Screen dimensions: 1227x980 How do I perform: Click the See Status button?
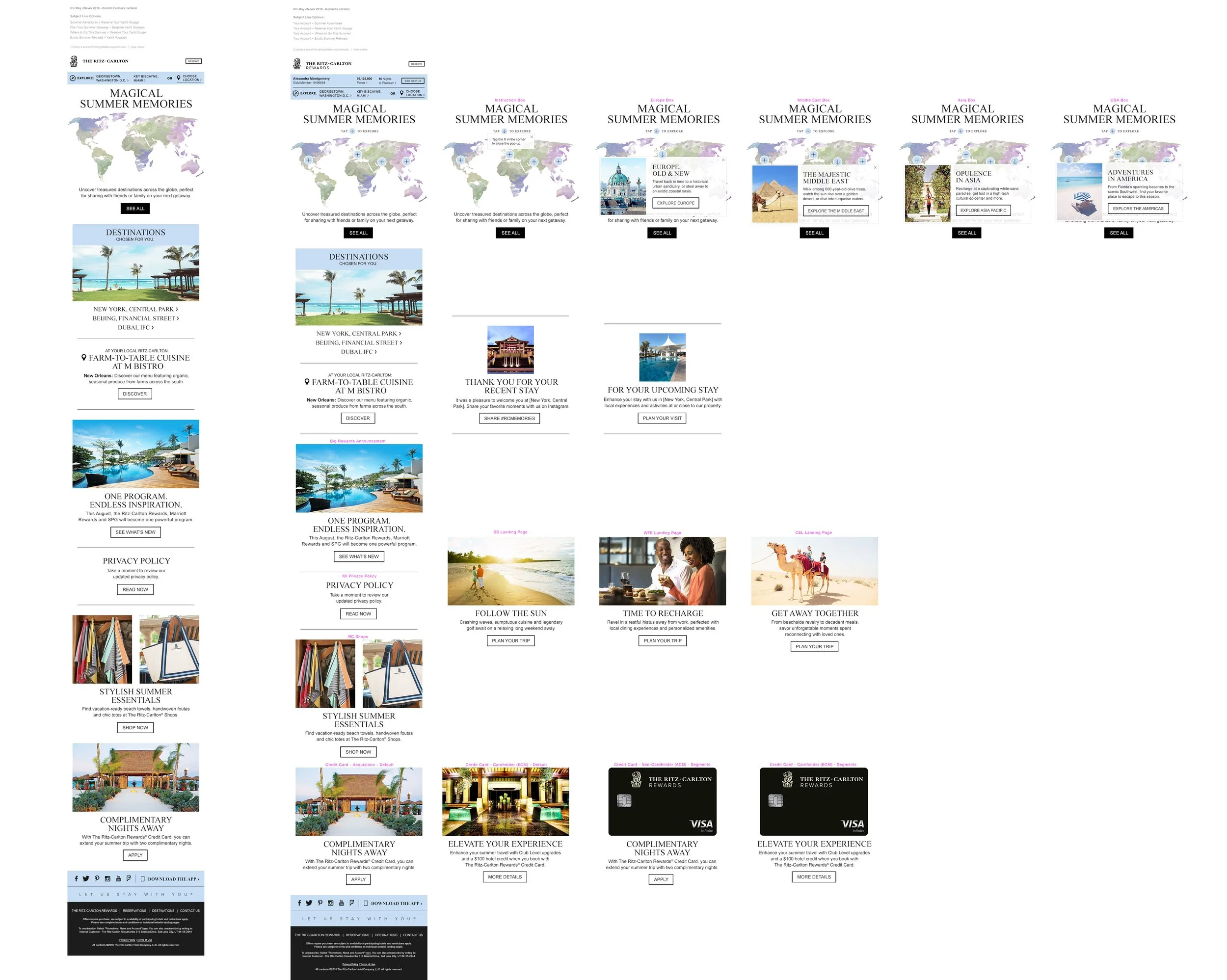pyautogui.click(x=413, y=81)
